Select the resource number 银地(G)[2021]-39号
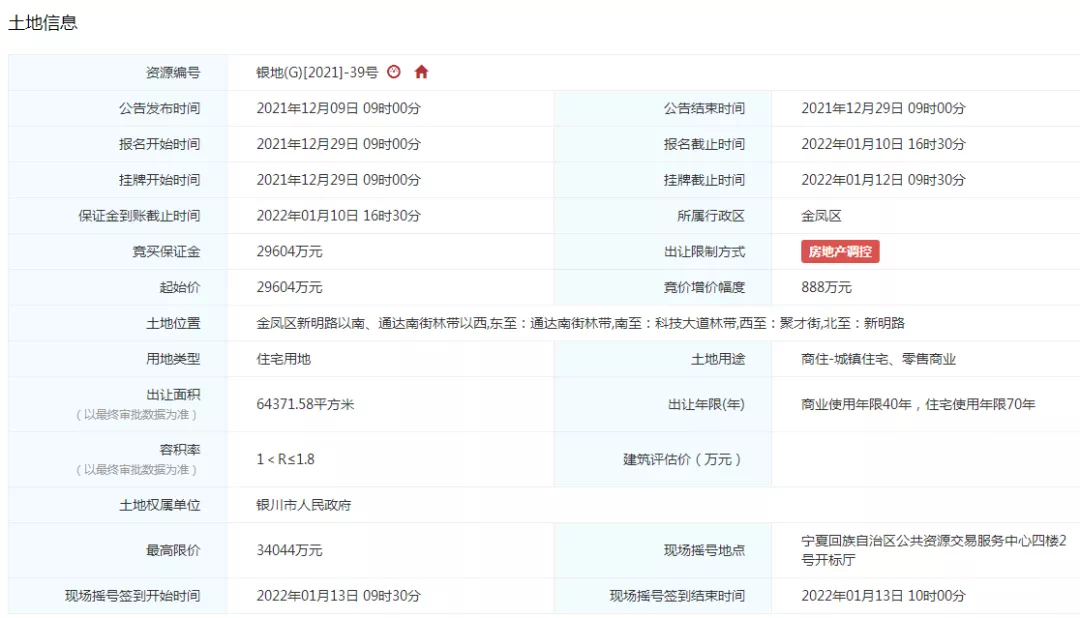The height and width of the screenshot is (618, 1080). point(317,72)
